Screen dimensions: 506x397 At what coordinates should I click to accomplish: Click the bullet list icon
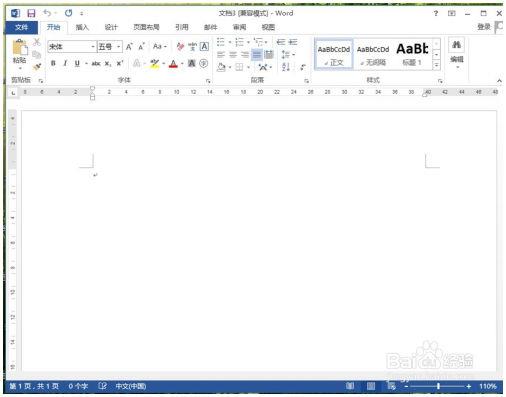pyautogui.click(x=221, y=42)
